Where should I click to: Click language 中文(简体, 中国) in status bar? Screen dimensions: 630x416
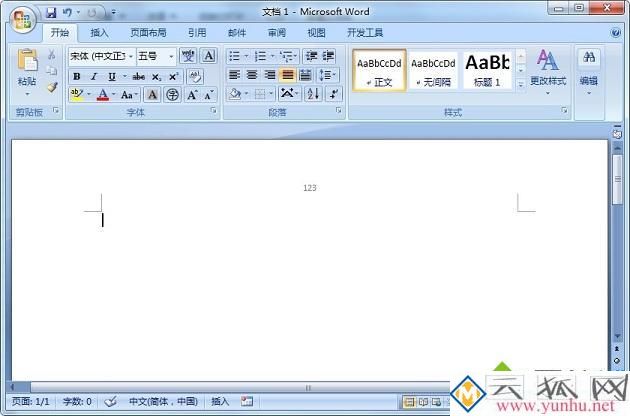pyautogui.click(x=163, y=401)
